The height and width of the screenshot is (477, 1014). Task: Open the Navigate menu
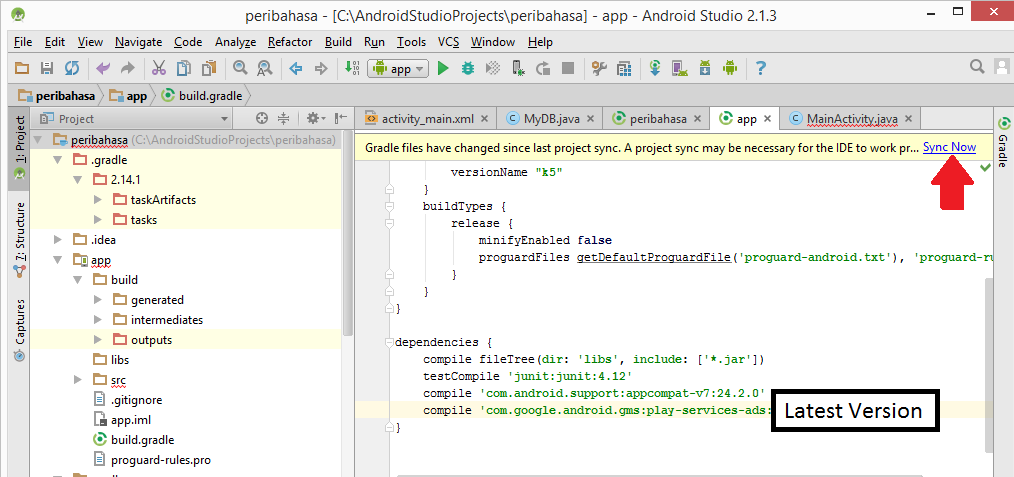tap(138, 42)
